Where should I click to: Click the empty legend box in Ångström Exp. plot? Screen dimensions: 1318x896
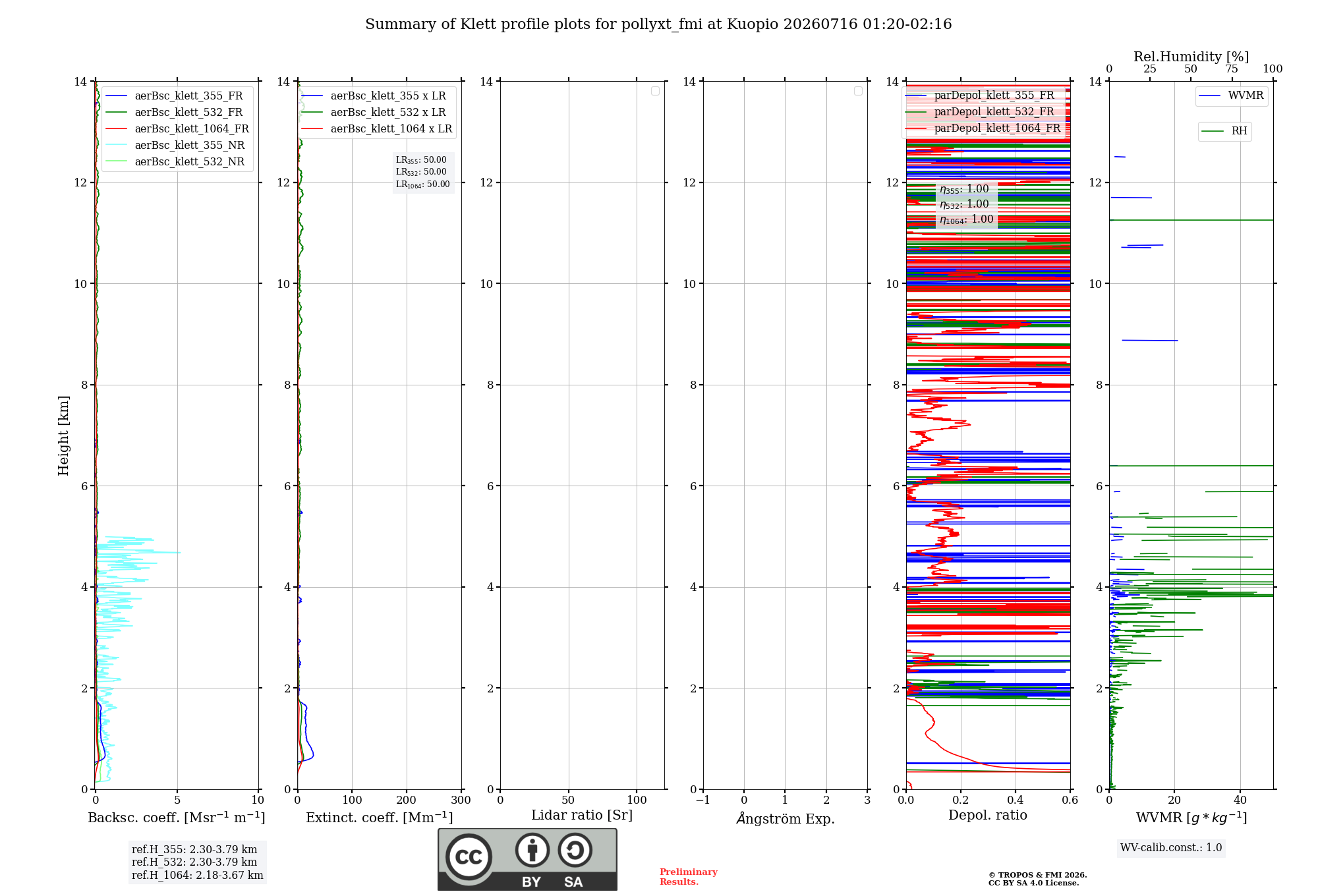858,91
